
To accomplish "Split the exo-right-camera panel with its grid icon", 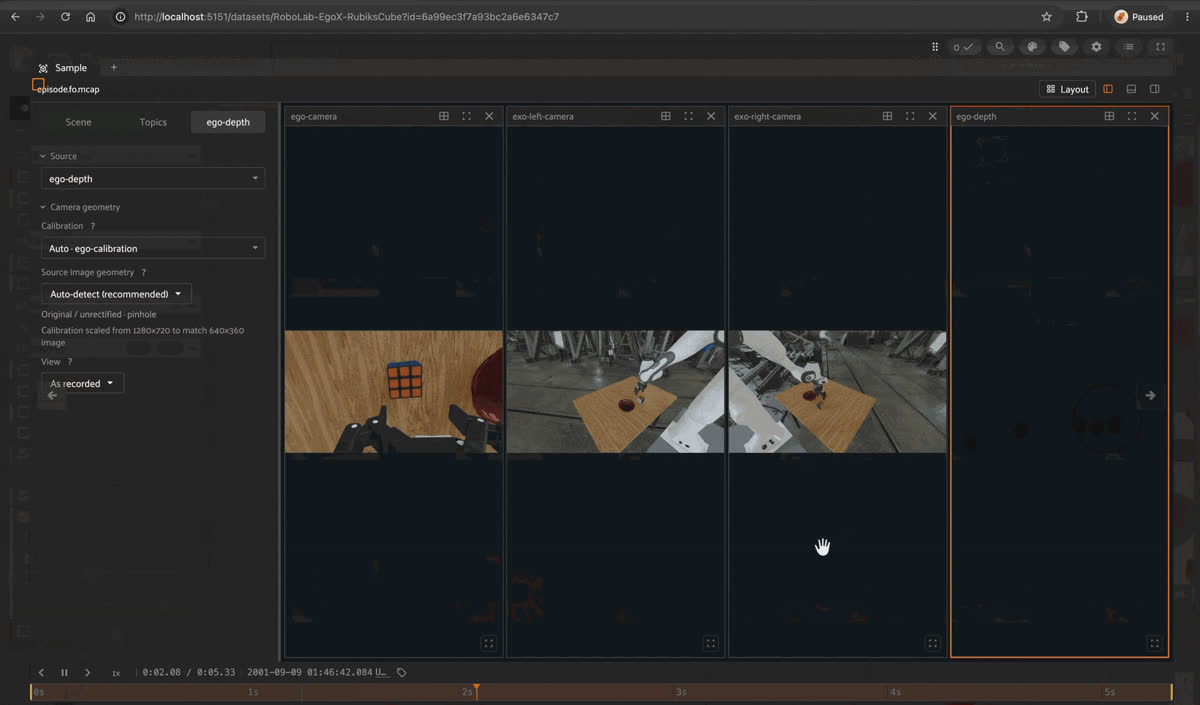I will click(887, 116).
